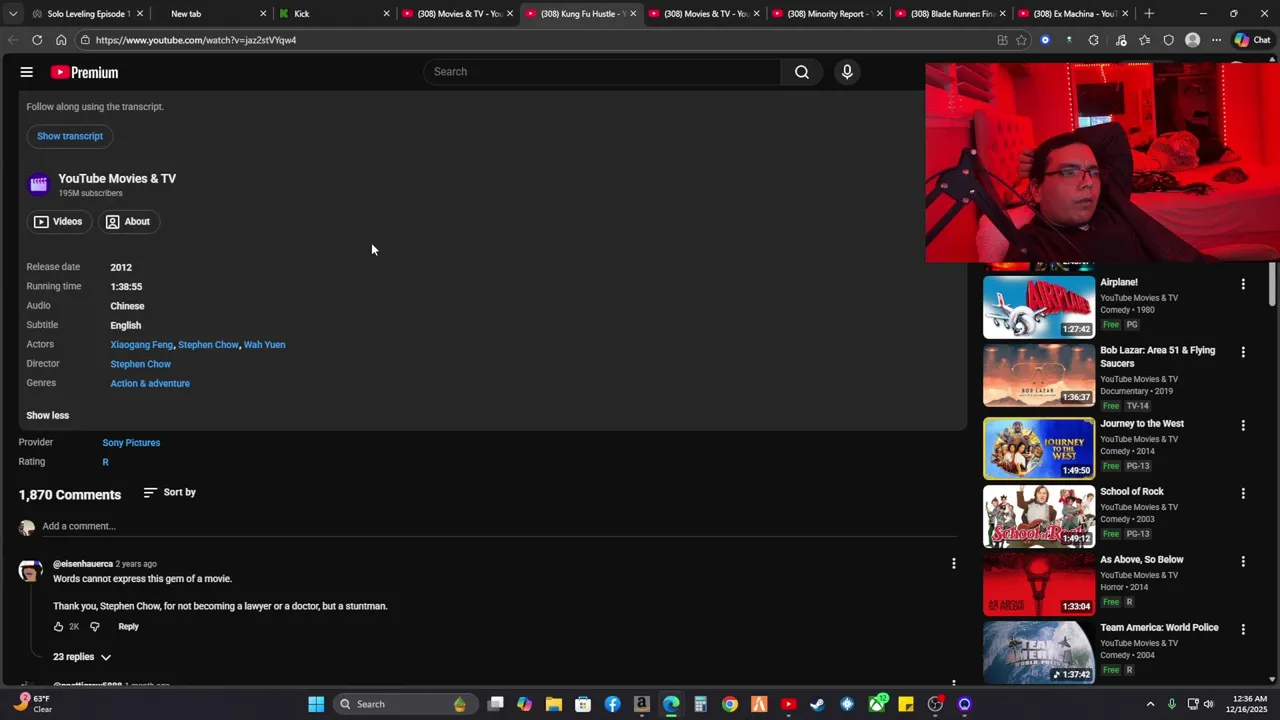Switch to the Kick browser tab

coord(334,14)
